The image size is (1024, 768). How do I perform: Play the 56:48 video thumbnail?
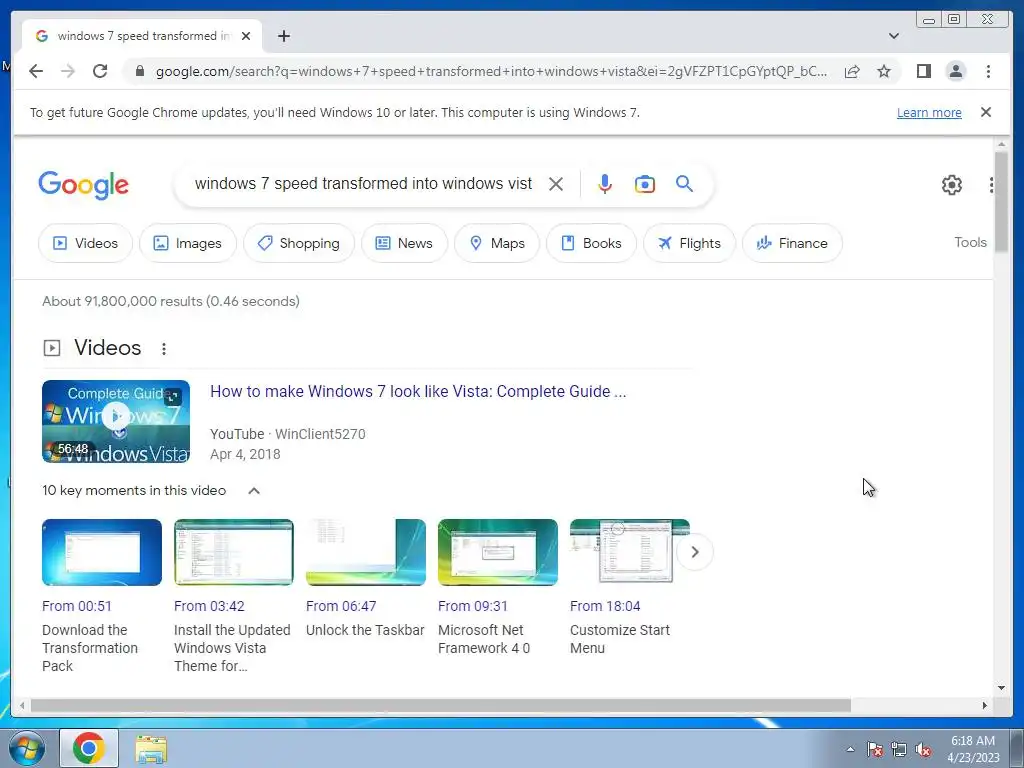[x=116, y=421]
